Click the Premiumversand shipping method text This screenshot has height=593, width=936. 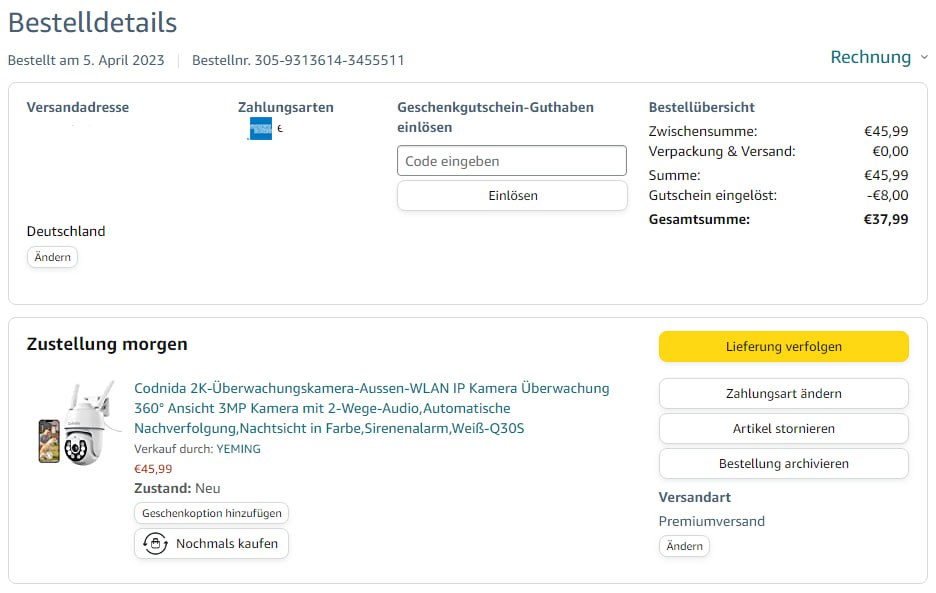(711, 521)
